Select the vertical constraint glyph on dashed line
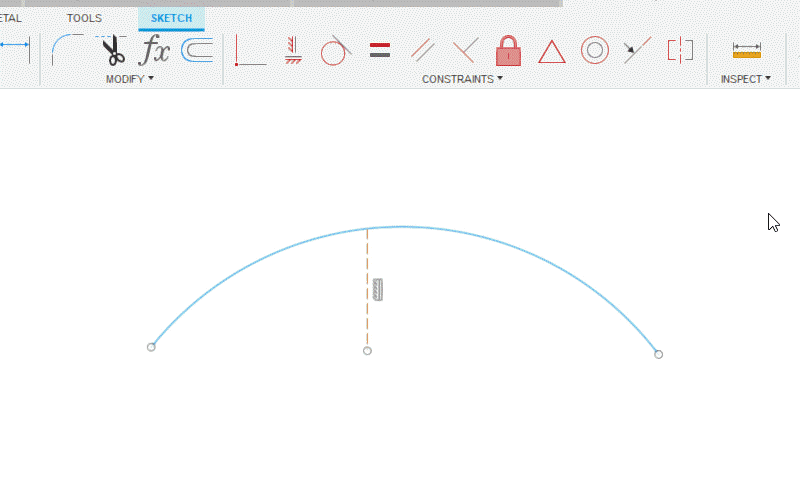The image size is (800, 500). (x=378, y=289)
